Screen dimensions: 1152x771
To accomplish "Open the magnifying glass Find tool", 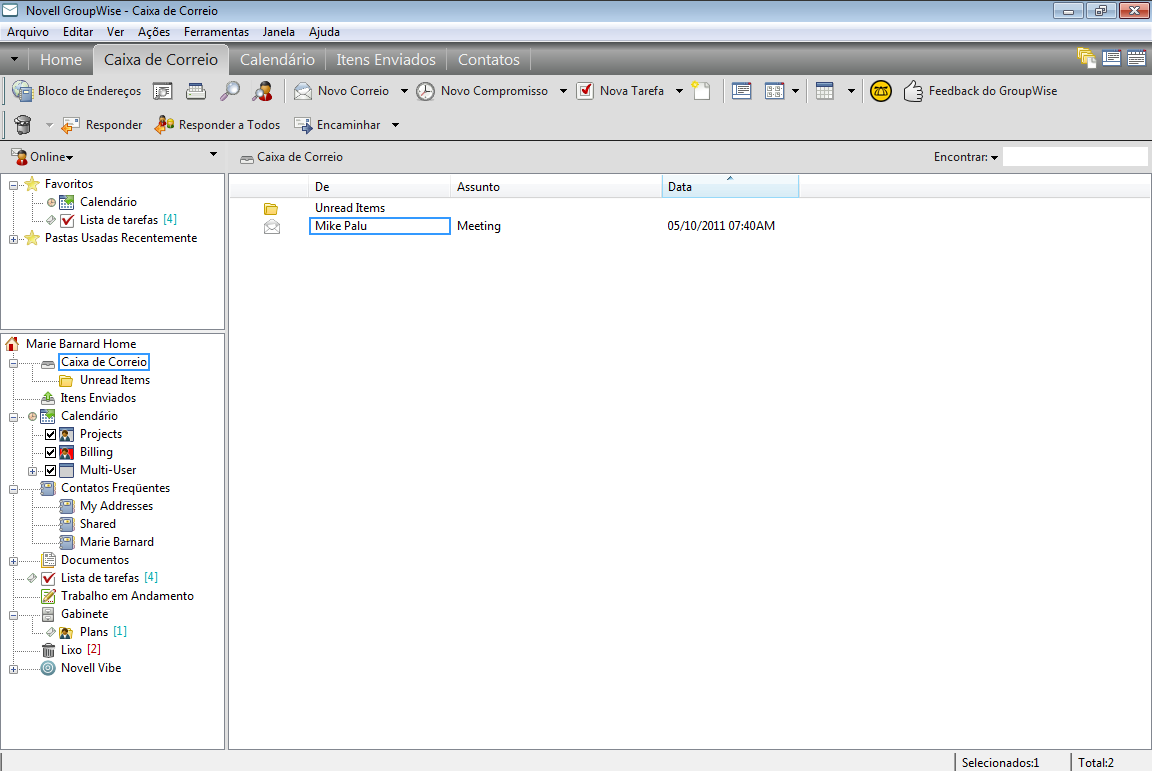I will [230, 91].
